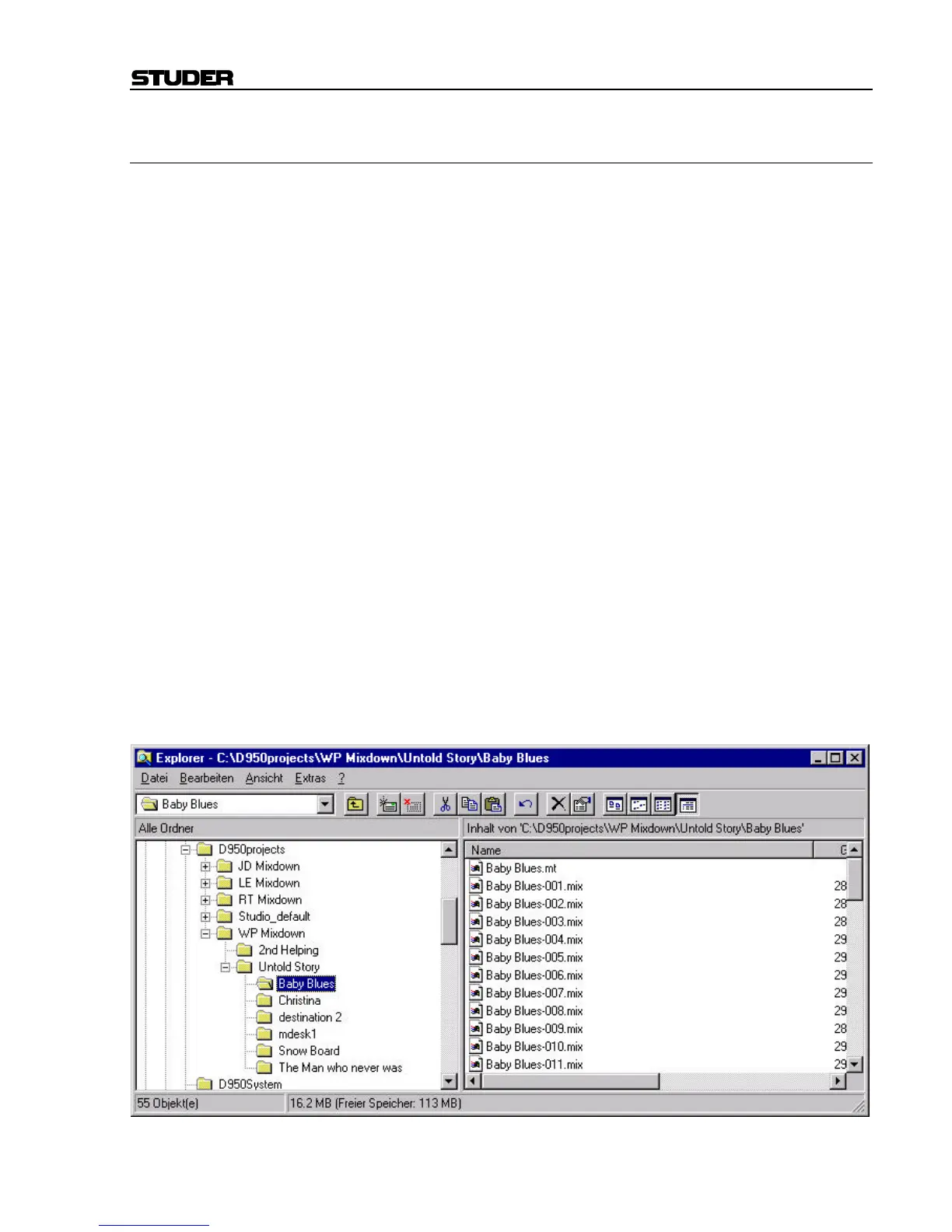The image size is (952, 1232).
Task: Click the Disconnect Network Drive icon
Action: [x=413, y=804]
